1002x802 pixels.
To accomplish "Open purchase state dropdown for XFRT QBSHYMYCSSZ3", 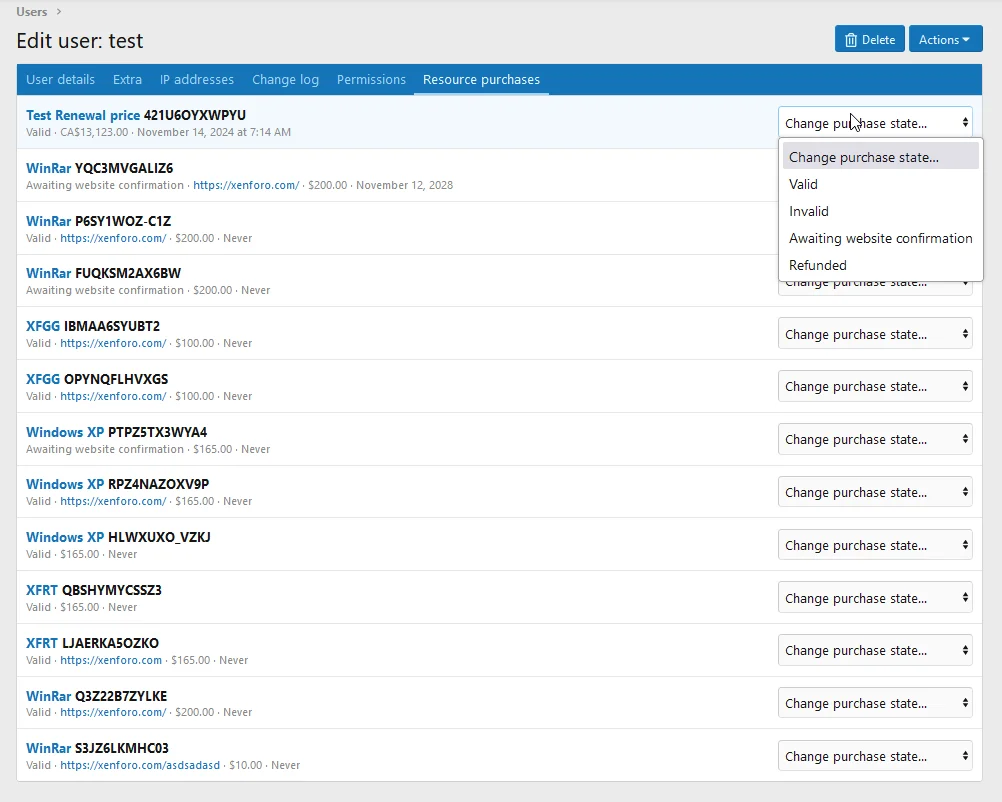I will (875, 598).
